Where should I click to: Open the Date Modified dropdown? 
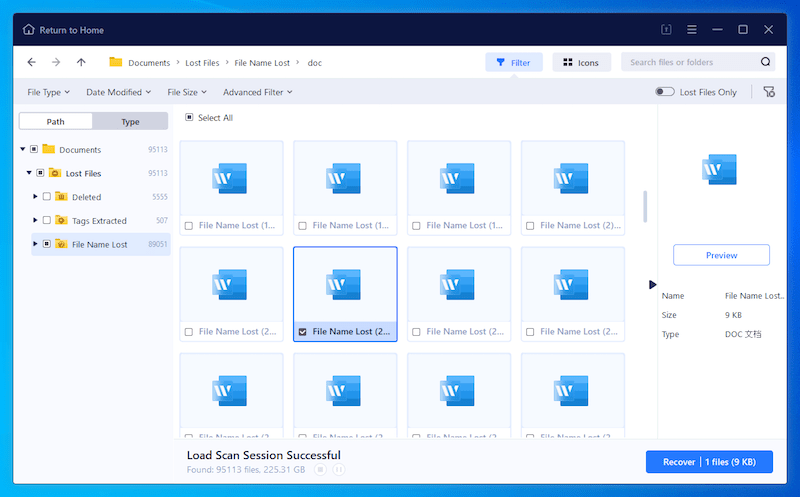pyautogui.click(x=118, y=92)
